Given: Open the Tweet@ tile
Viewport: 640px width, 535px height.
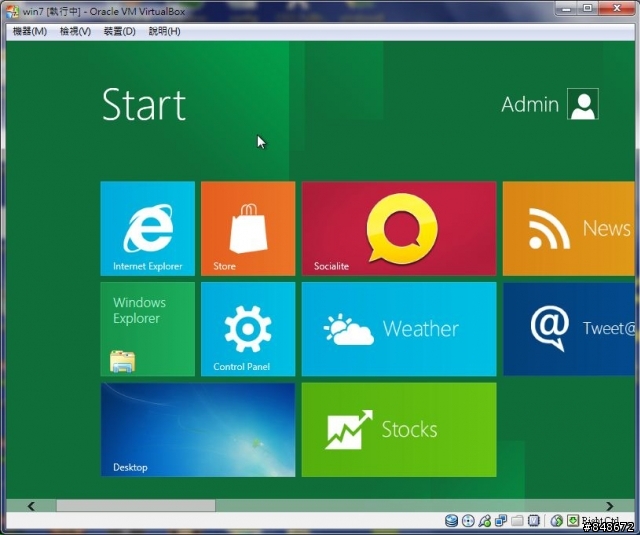Looking at the screenshot, I should 569,329.
